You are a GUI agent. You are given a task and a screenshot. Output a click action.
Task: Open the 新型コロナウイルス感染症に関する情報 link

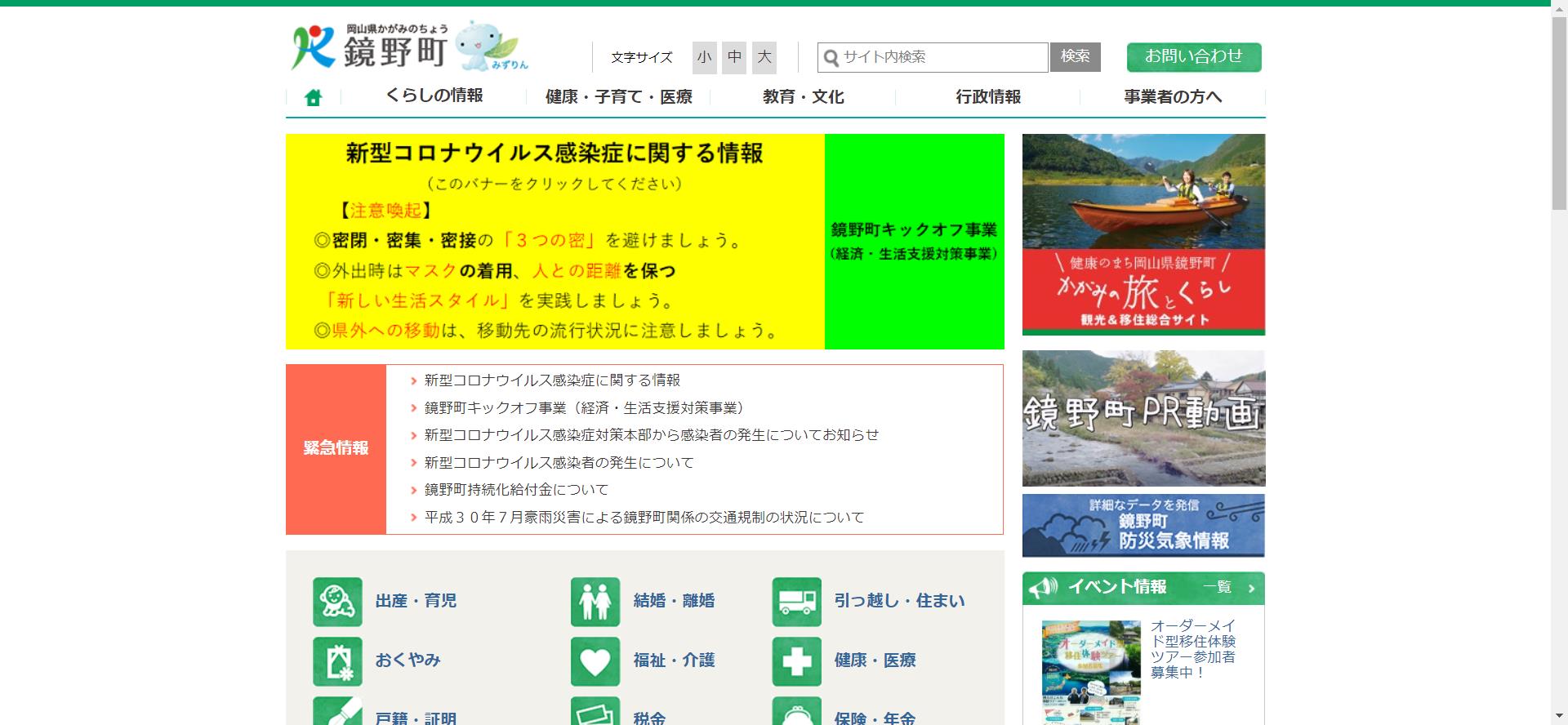(x=552, y=380)
